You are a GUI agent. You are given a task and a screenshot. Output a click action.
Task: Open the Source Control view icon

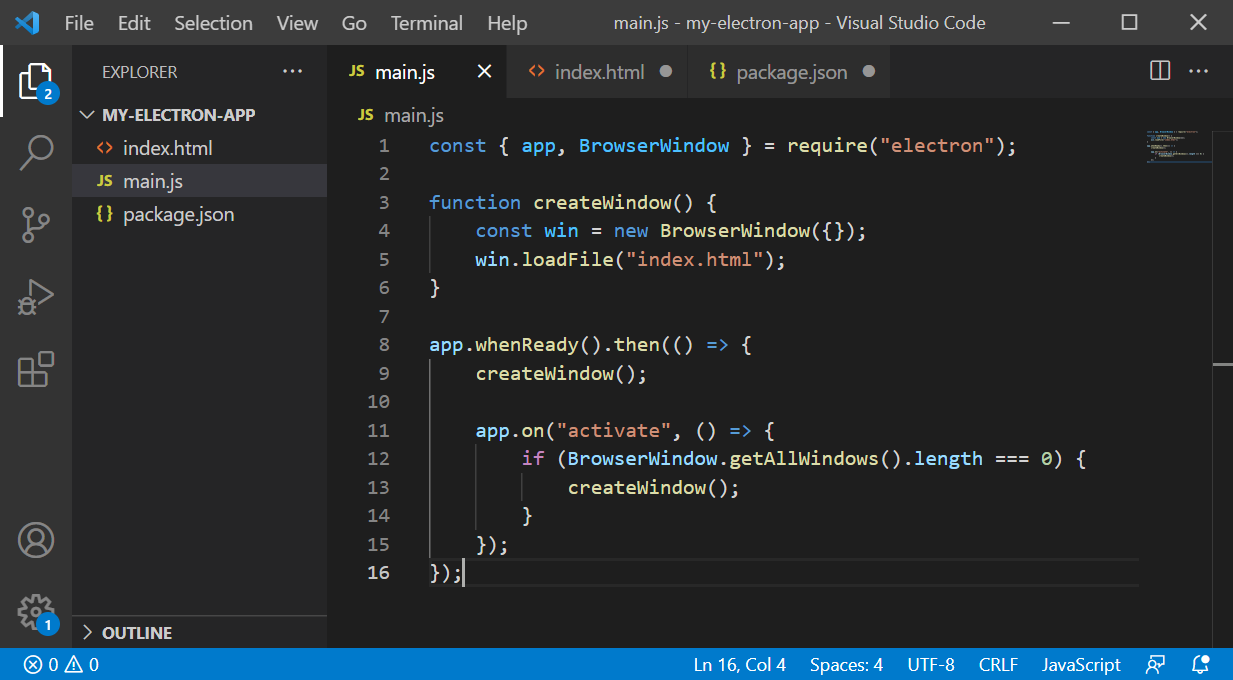(x=36, y=225)
